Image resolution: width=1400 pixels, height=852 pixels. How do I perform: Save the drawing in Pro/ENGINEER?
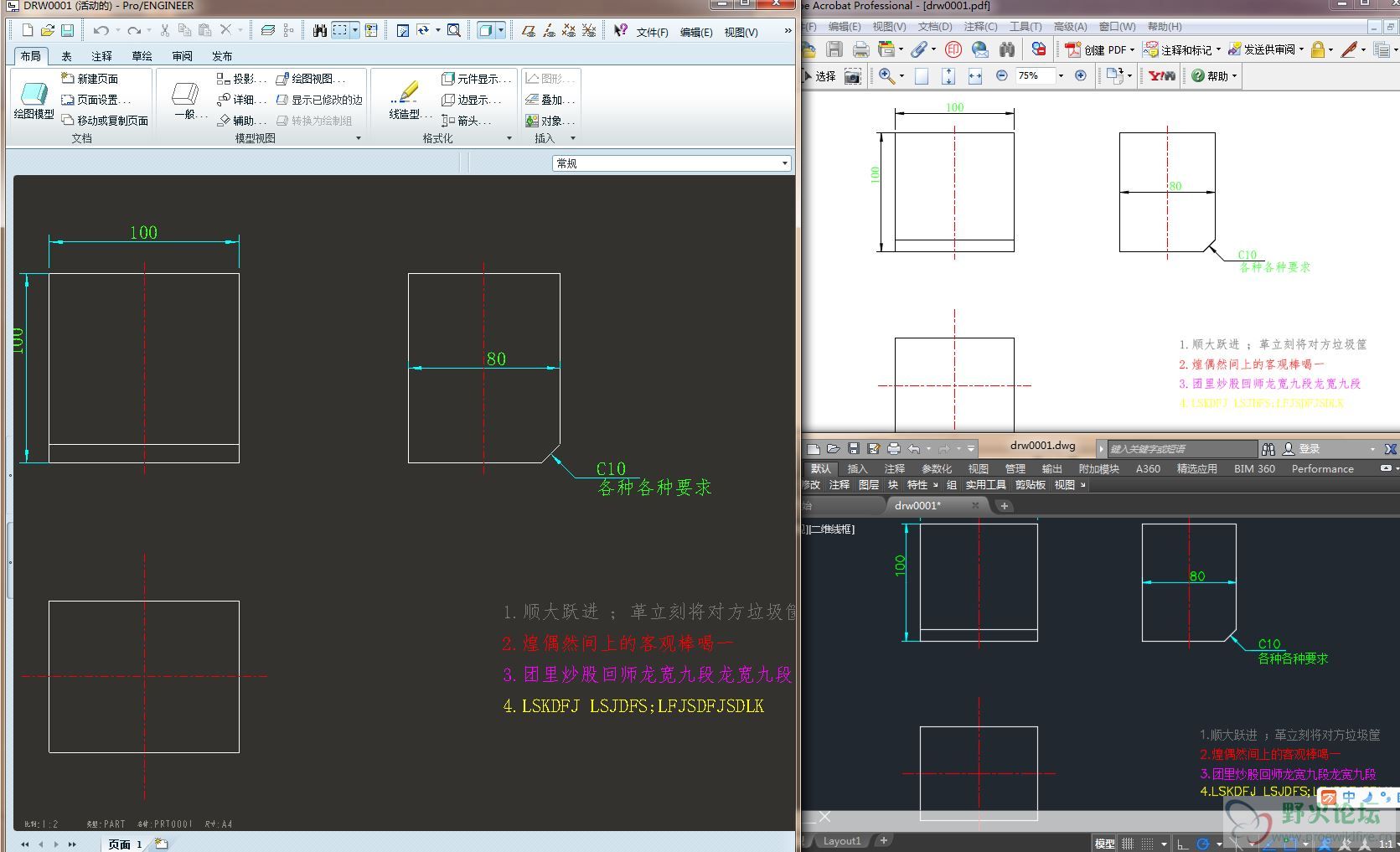[x=67, y=31]
